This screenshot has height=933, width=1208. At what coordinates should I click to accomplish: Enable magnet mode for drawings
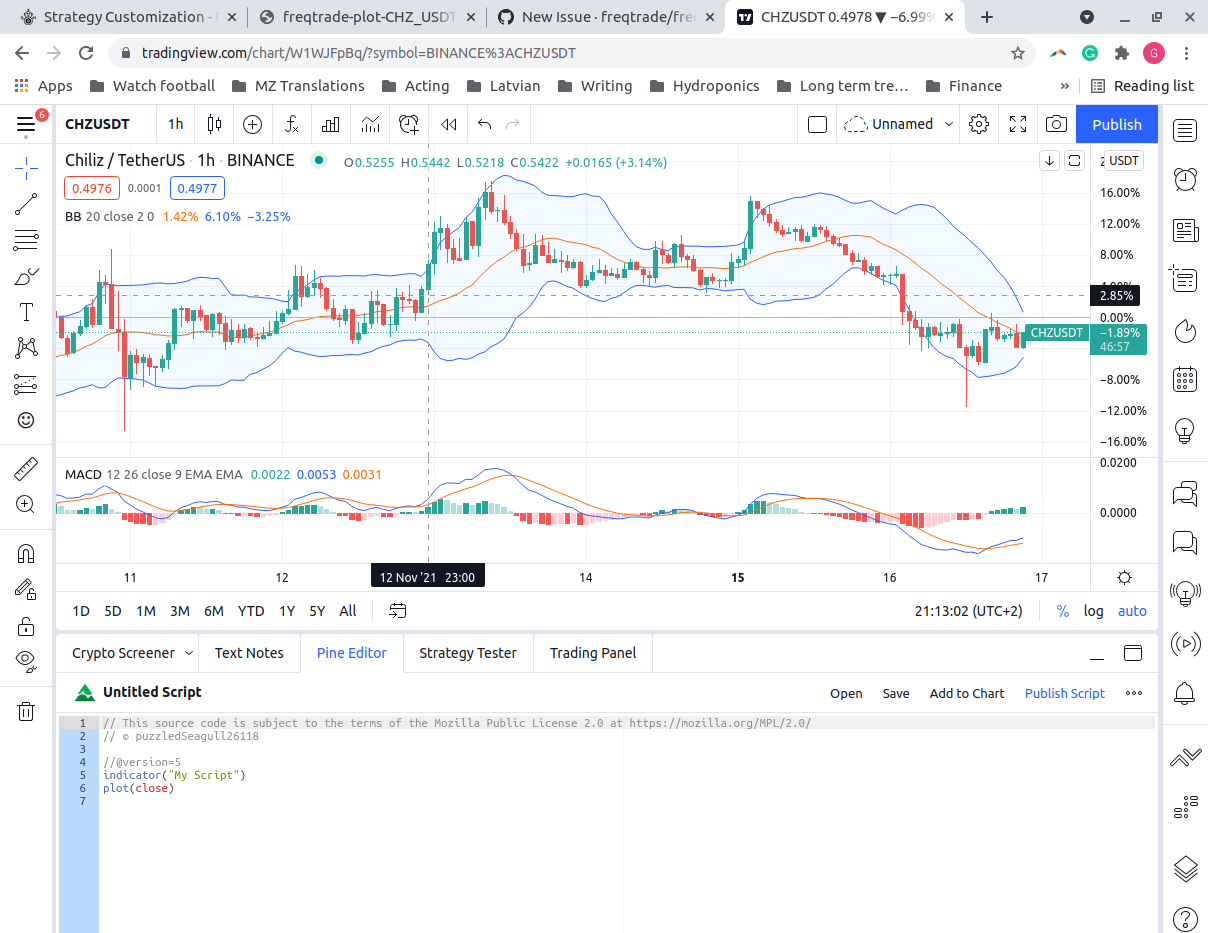point(25,553)
